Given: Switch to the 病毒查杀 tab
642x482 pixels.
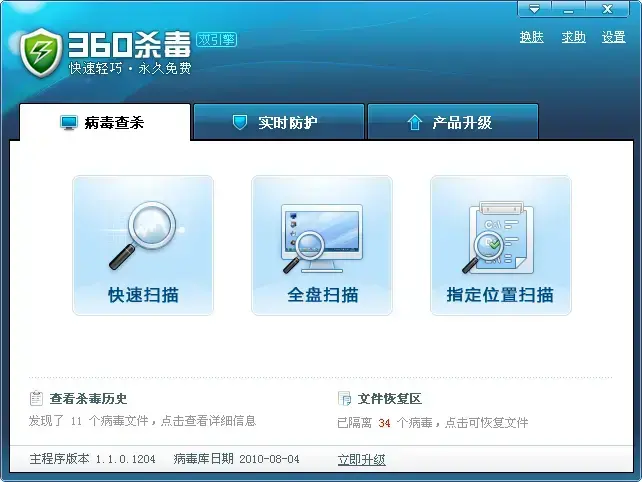Looking at the screenshot, I should [105, 122].
